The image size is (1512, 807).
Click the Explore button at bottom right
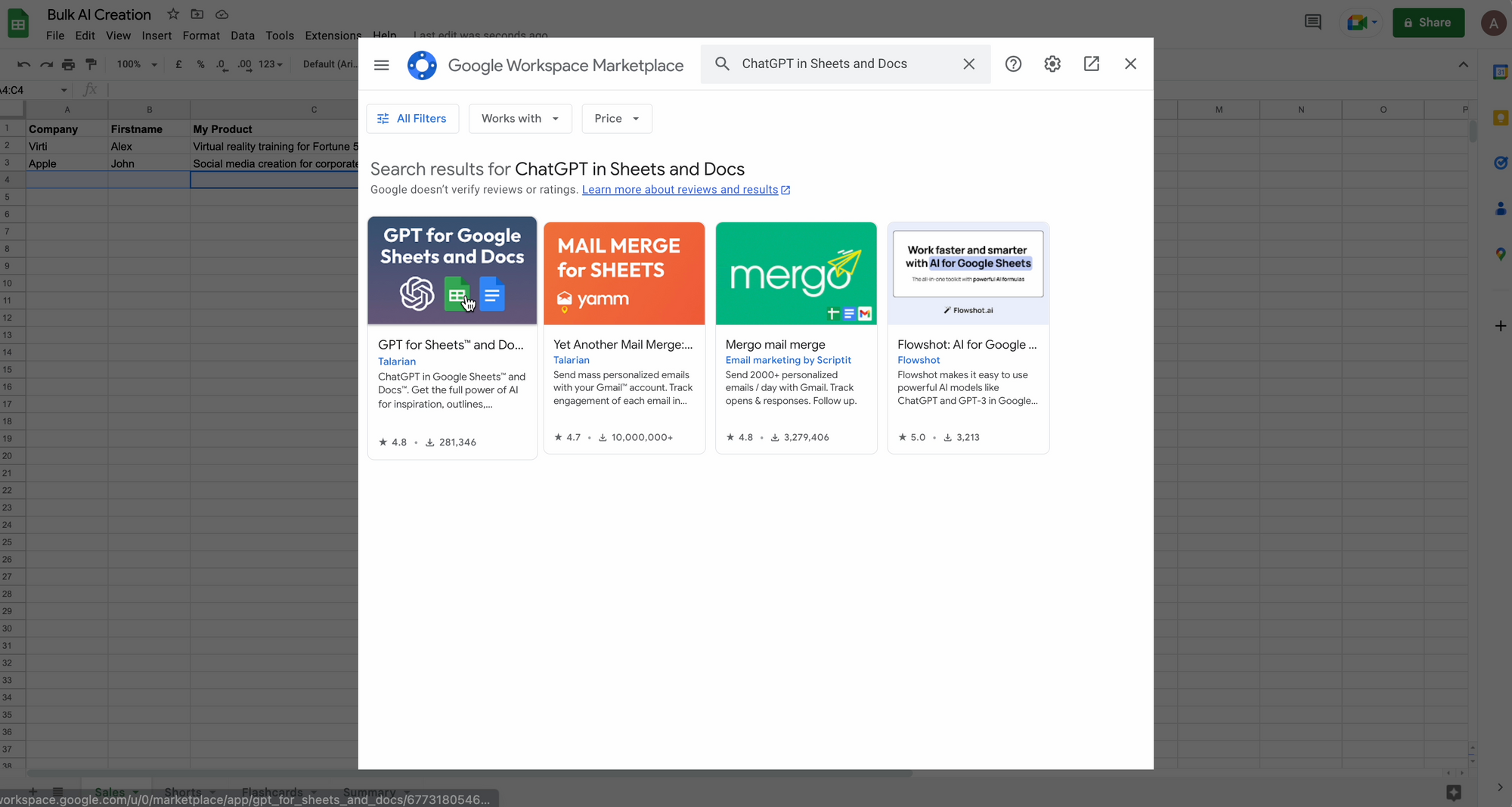[x=1454, y=792]
